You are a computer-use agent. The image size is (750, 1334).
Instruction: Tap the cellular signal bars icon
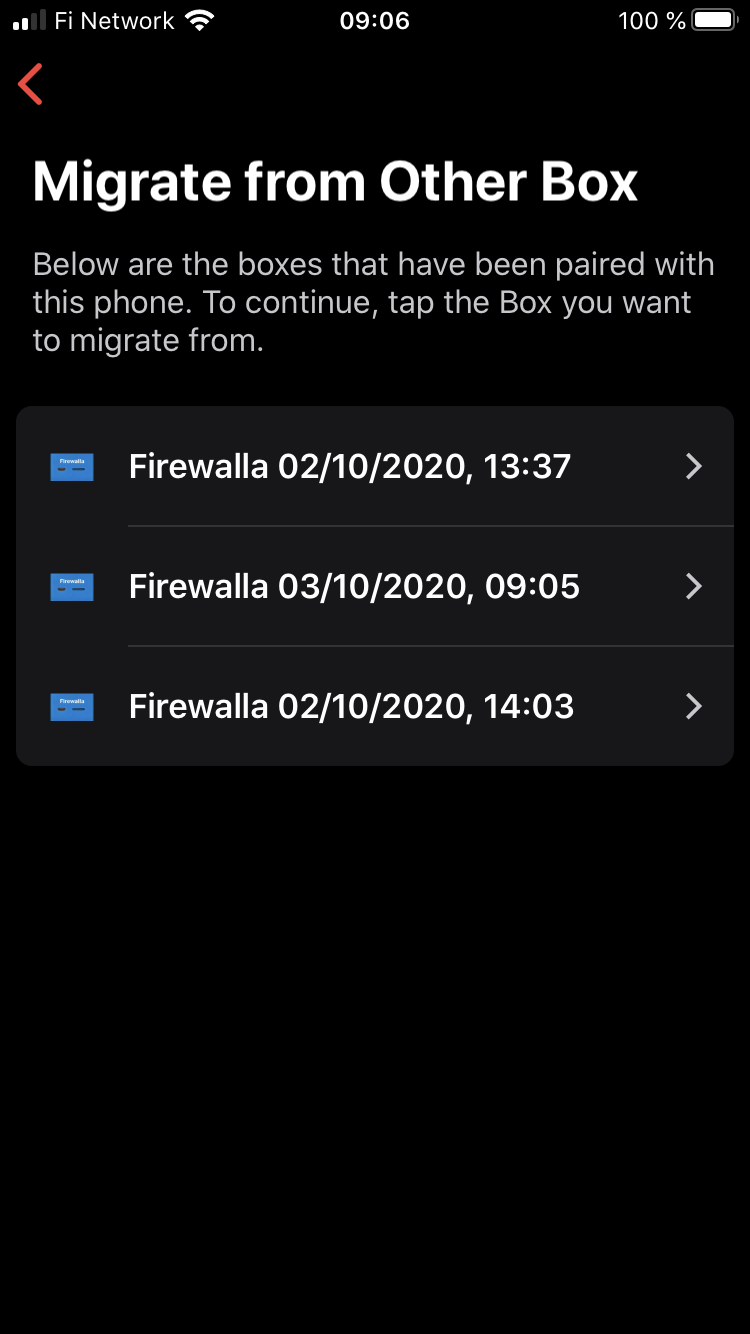29,21
